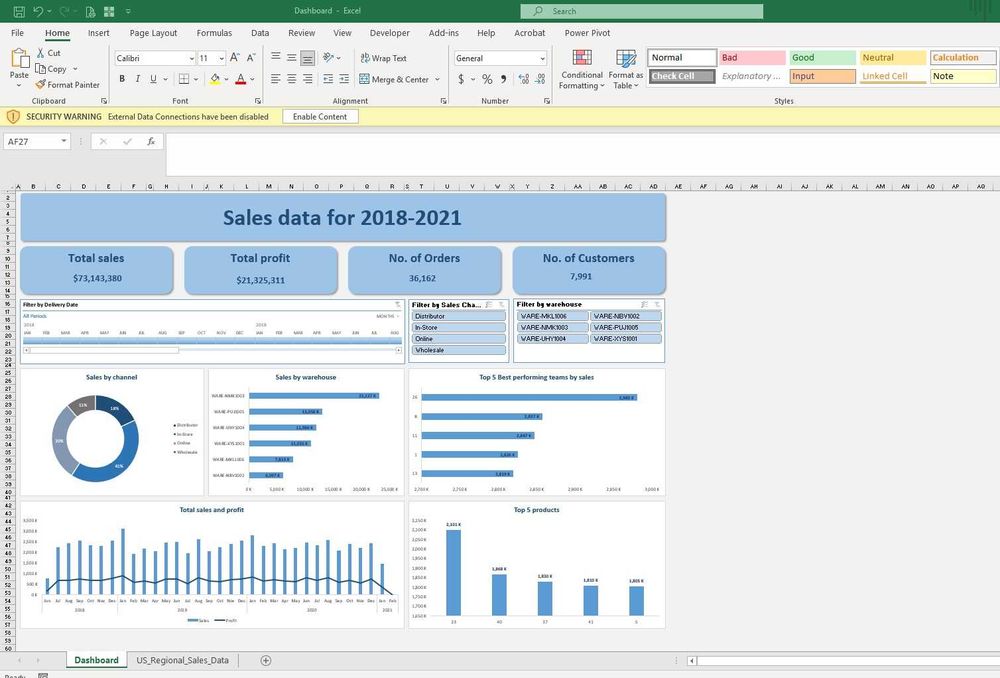Click Decrease Indent icon

click(328, 79)
